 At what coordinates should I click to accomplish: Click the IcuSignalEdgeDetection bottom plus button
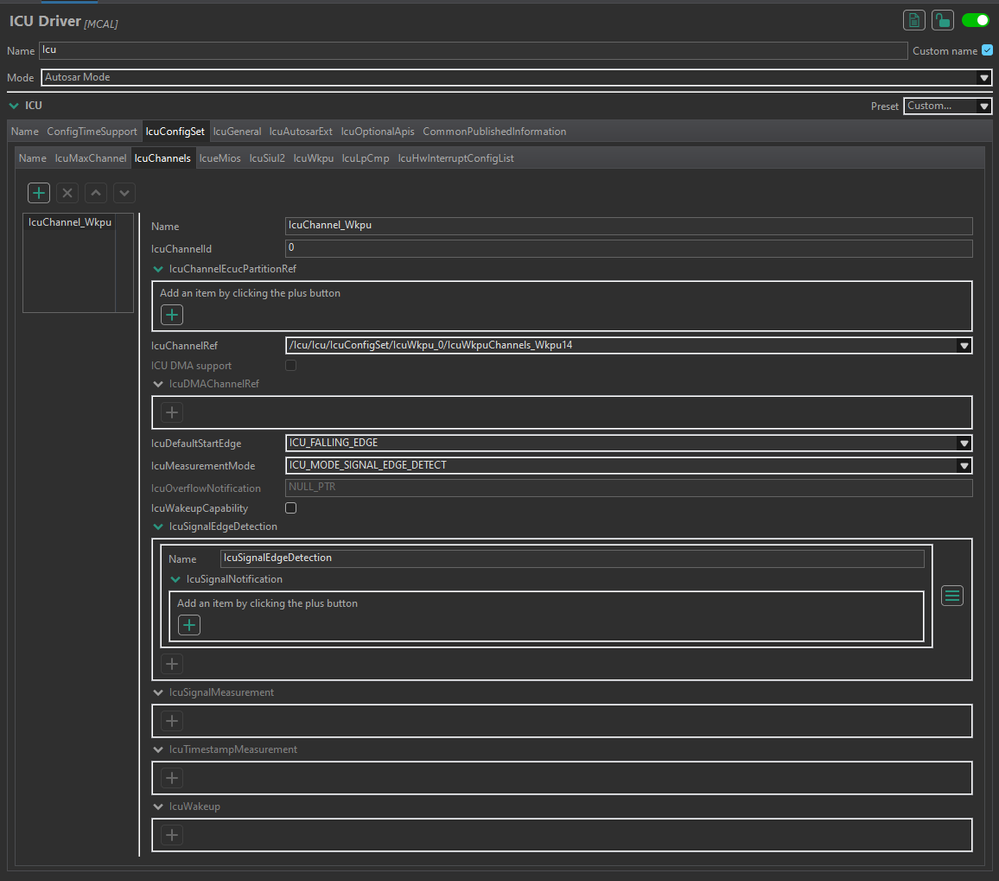point(172,664)
